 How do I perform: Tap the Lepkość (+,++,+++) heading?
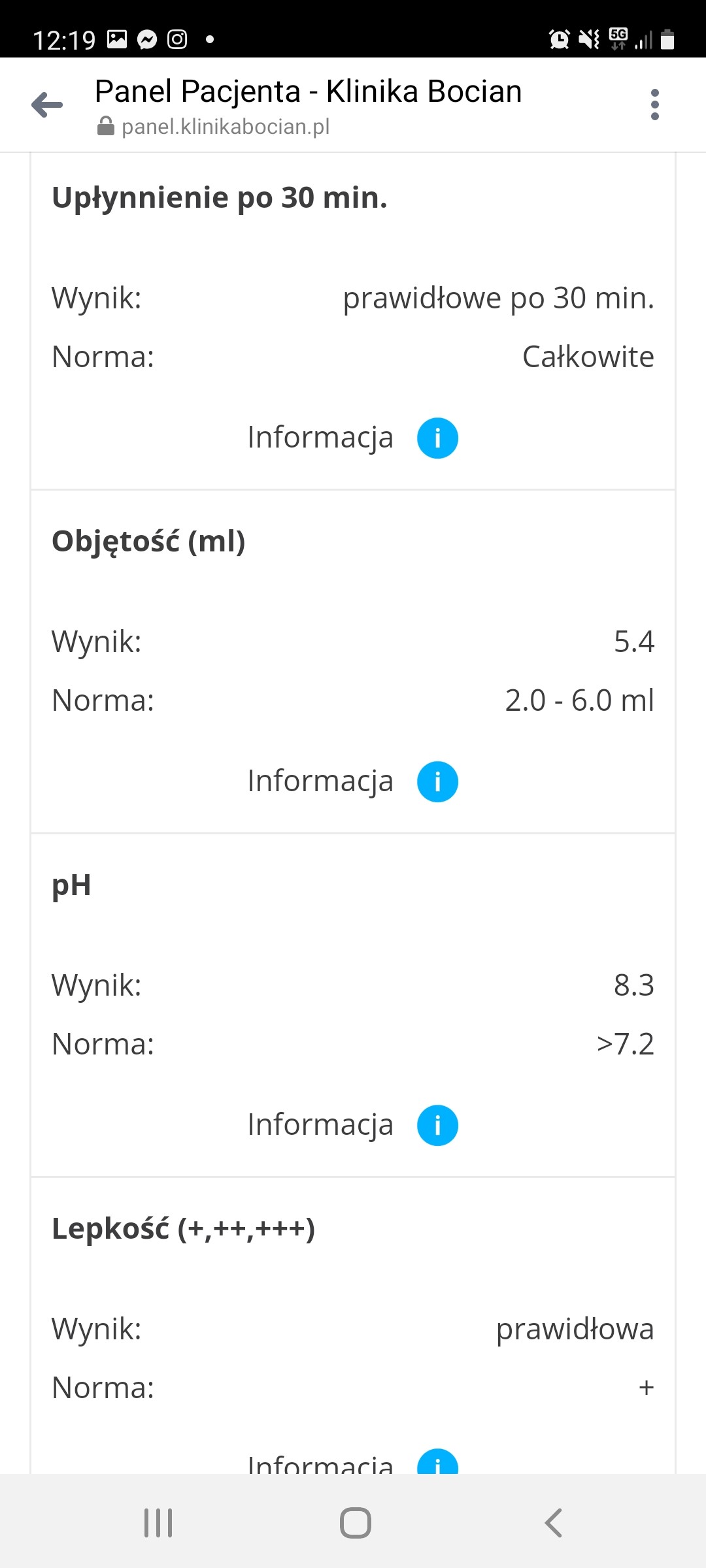point(183,1229)
